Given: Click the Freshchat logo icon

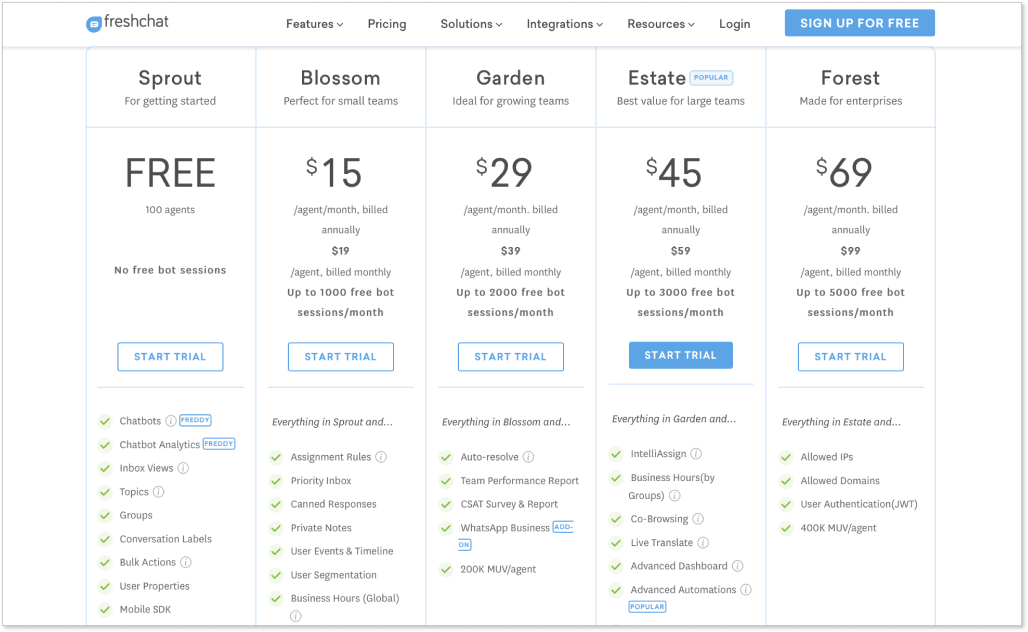Looking at the screenshot, I should 94,24.
